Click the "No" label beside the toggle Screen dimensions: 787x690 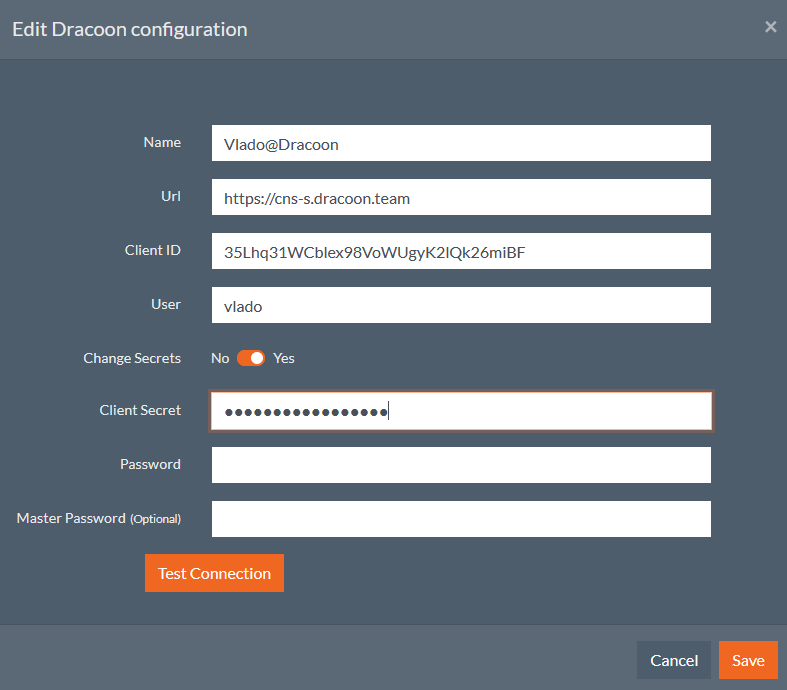point(220,358)
